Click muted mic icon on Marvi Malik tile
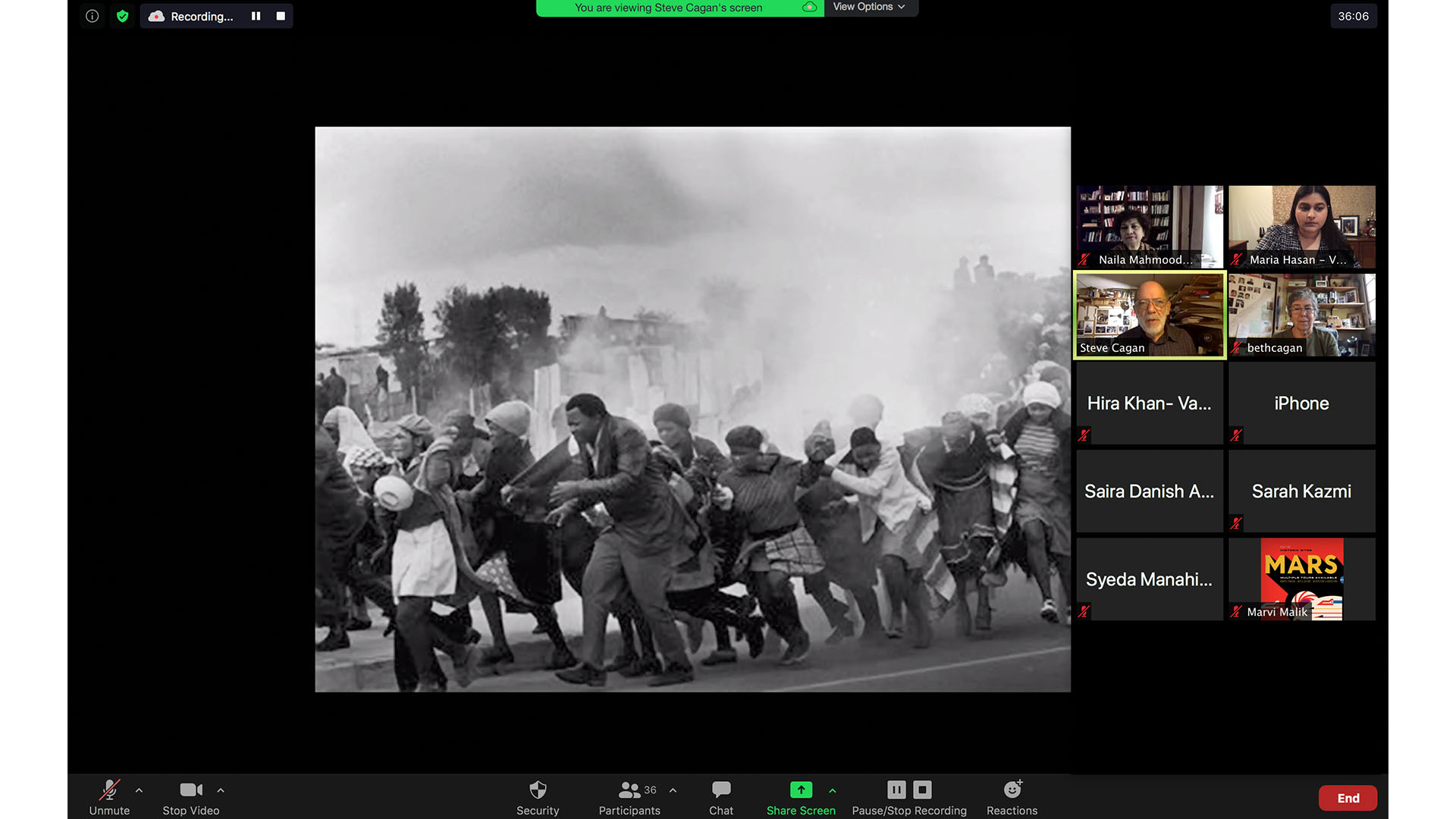Viewport: 1456px width, 819px height. [1237, 611]
